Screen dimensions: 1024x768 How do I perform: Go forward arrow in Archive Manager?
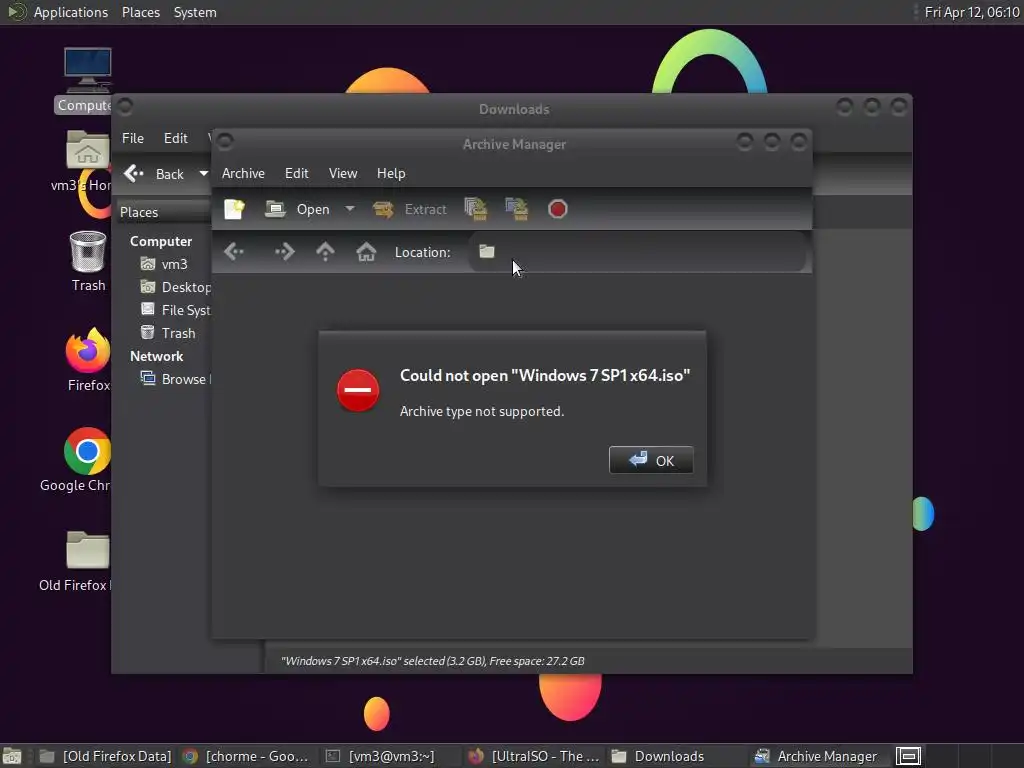(x=285, y=251)
